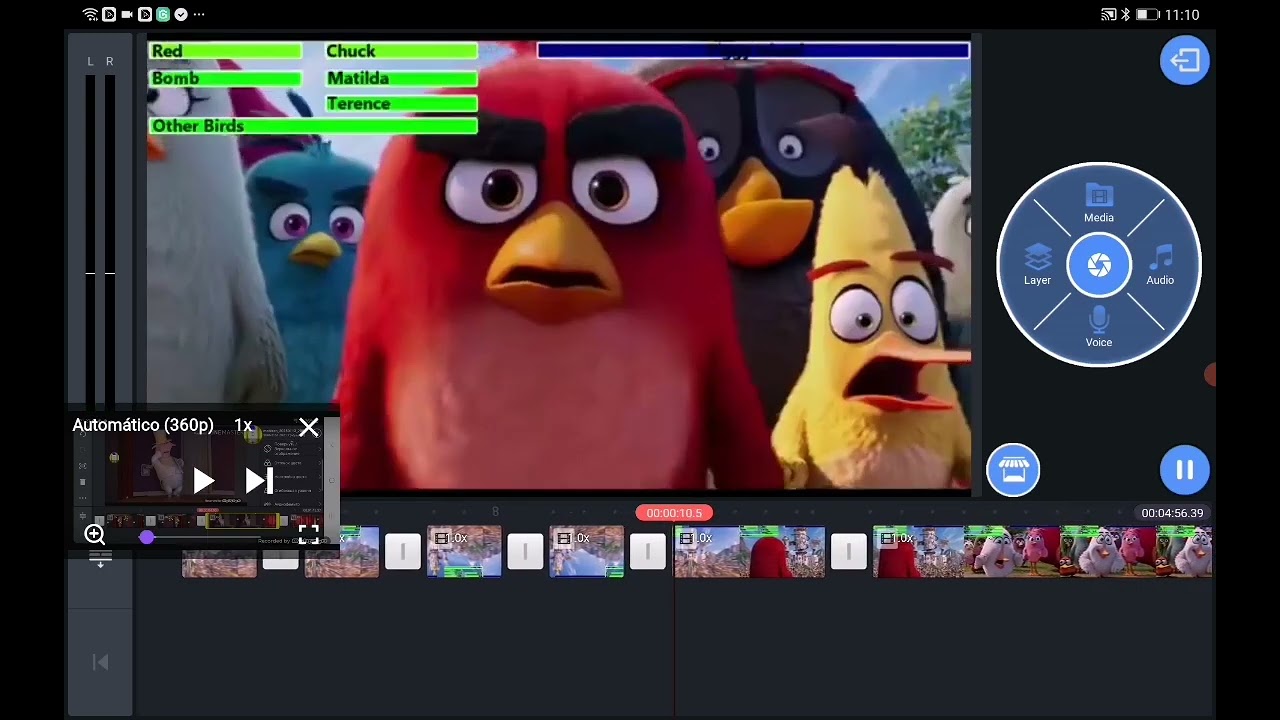Open the status bar more notifications dots
The image size is (1280, 720).
[x=199, y=15]
